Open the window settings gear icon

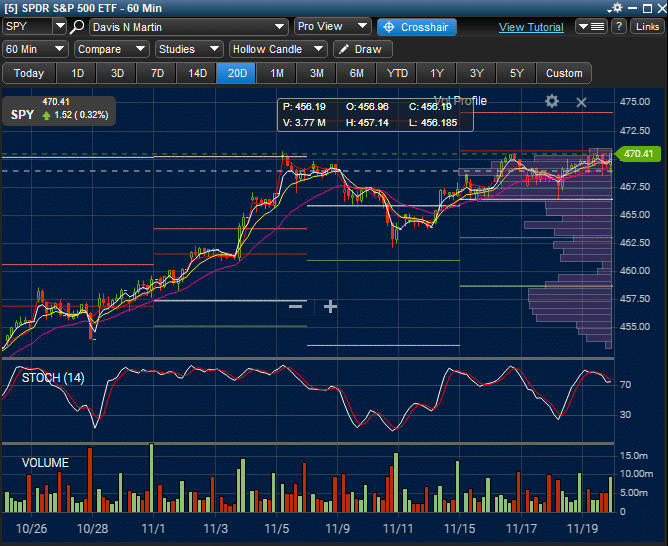point(616,8)
